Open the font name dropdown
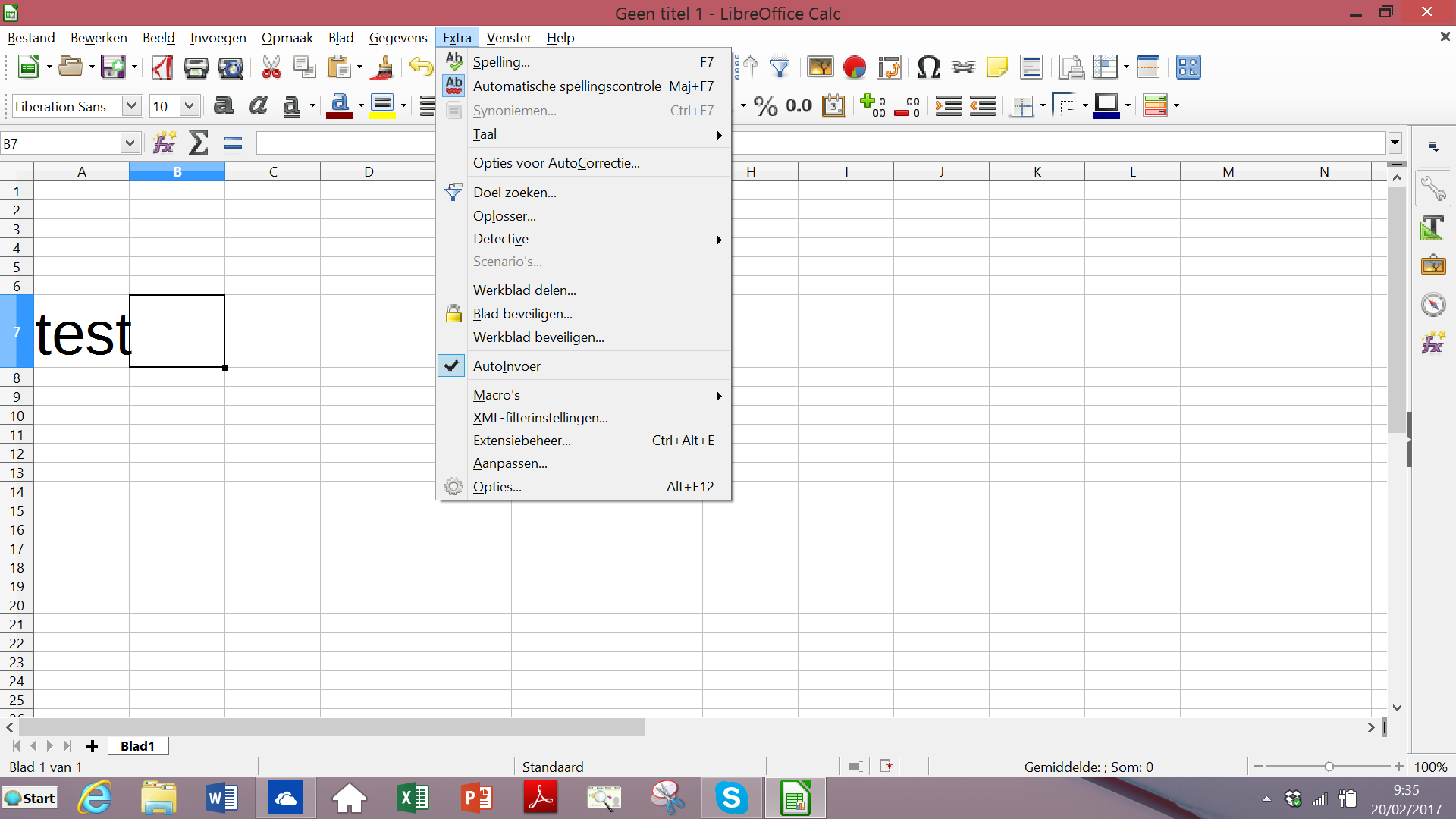1456x819 pixels. click(x=131, y=106)
